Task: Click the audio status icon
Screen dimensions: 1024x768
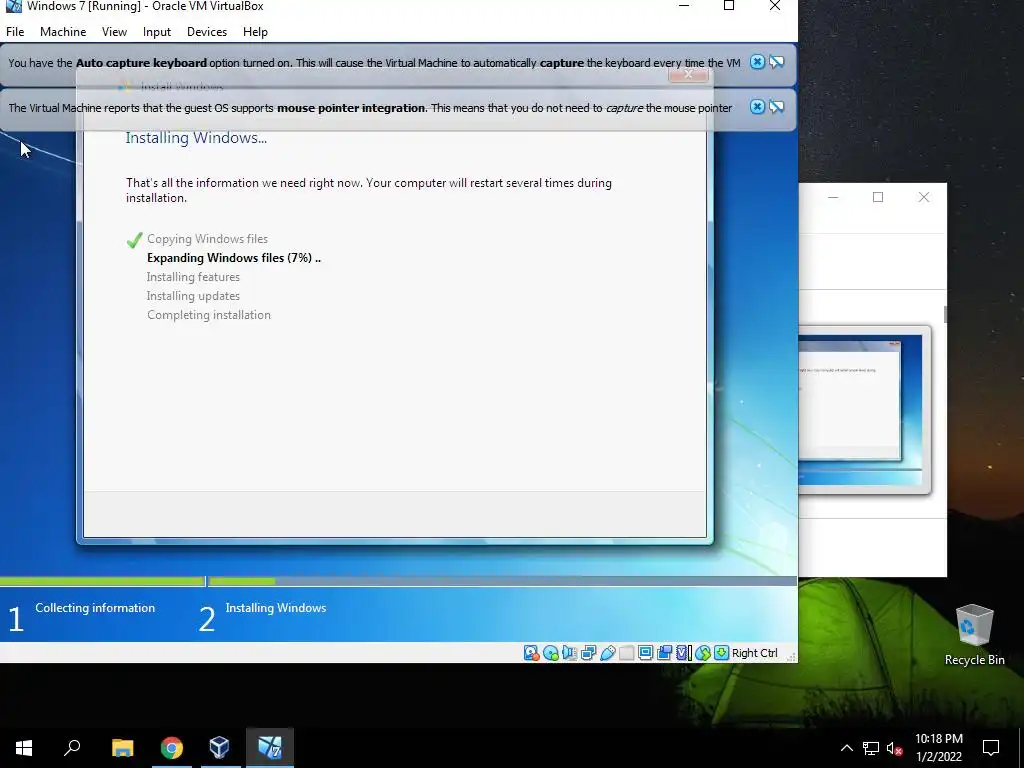Action: pos(569,653)
